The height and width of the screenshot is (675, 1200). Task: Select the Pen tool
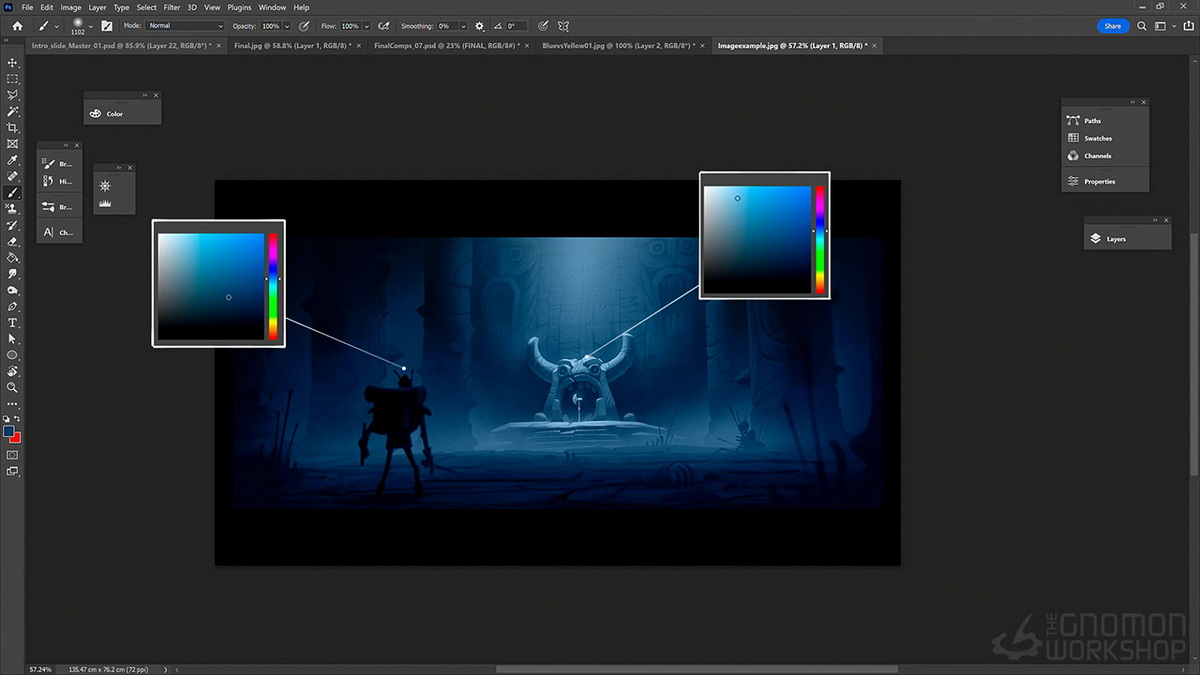point(13,306)
